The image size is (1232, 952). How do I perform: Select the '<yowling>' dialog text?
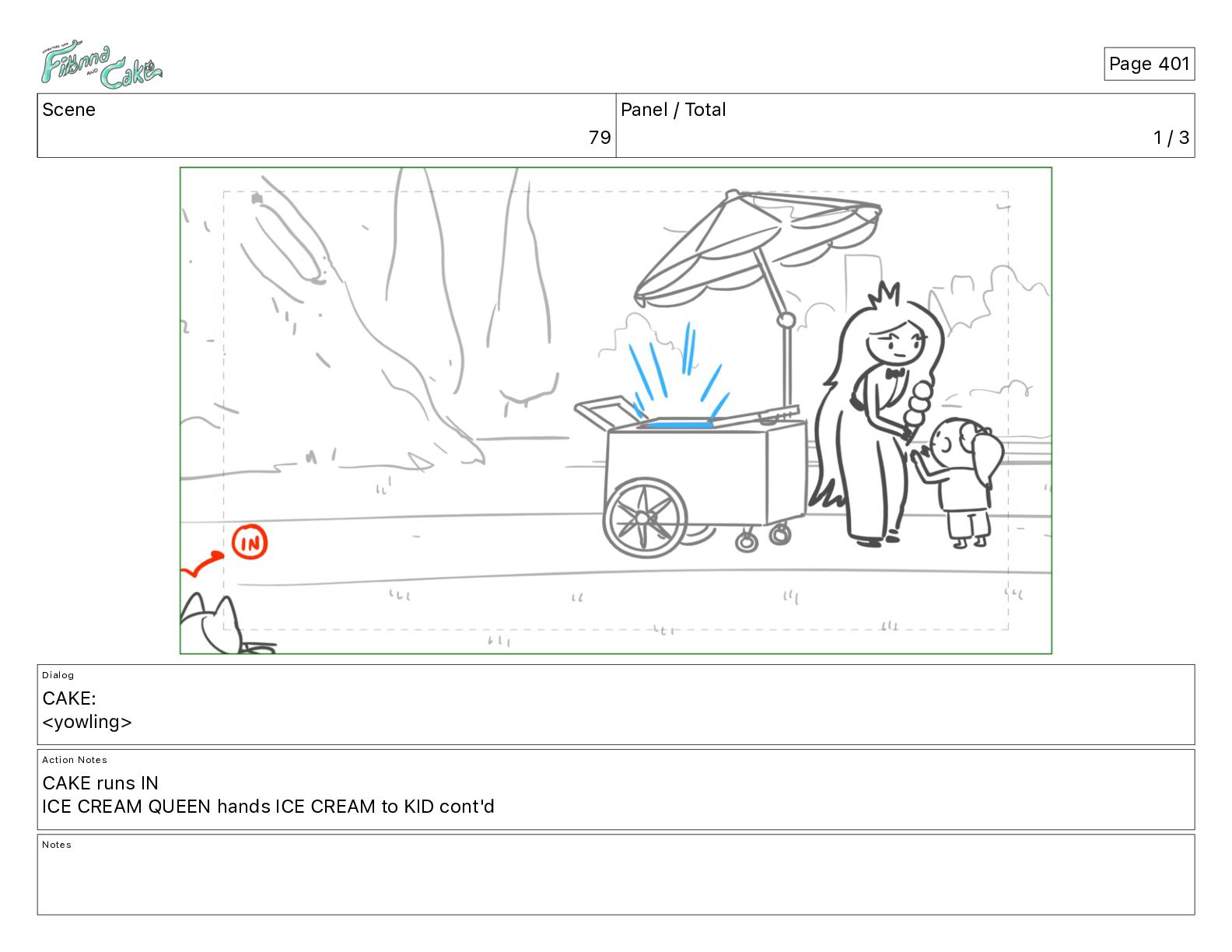tap(87, 722)
